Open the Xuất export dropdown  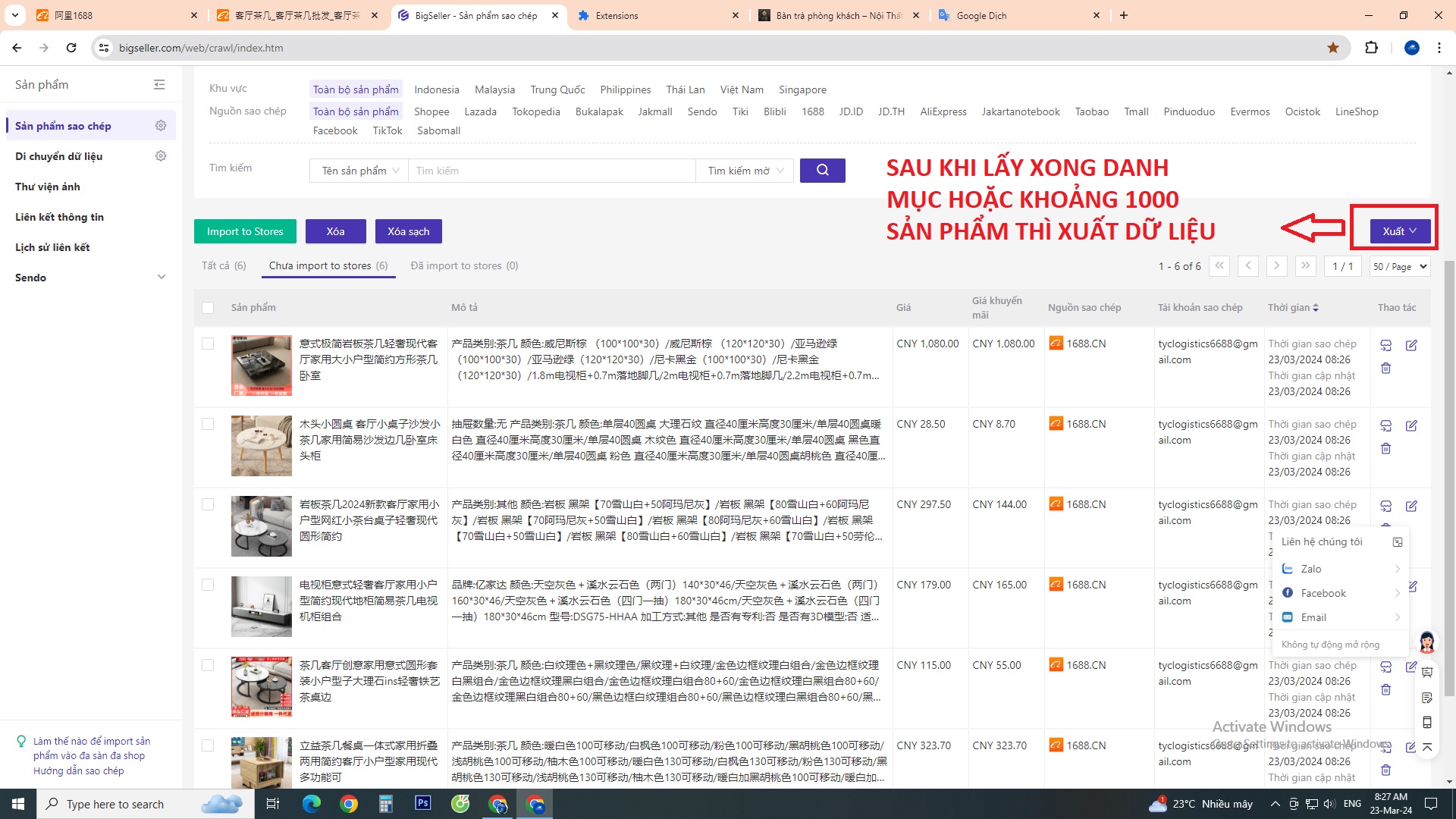coord(1400,231)
